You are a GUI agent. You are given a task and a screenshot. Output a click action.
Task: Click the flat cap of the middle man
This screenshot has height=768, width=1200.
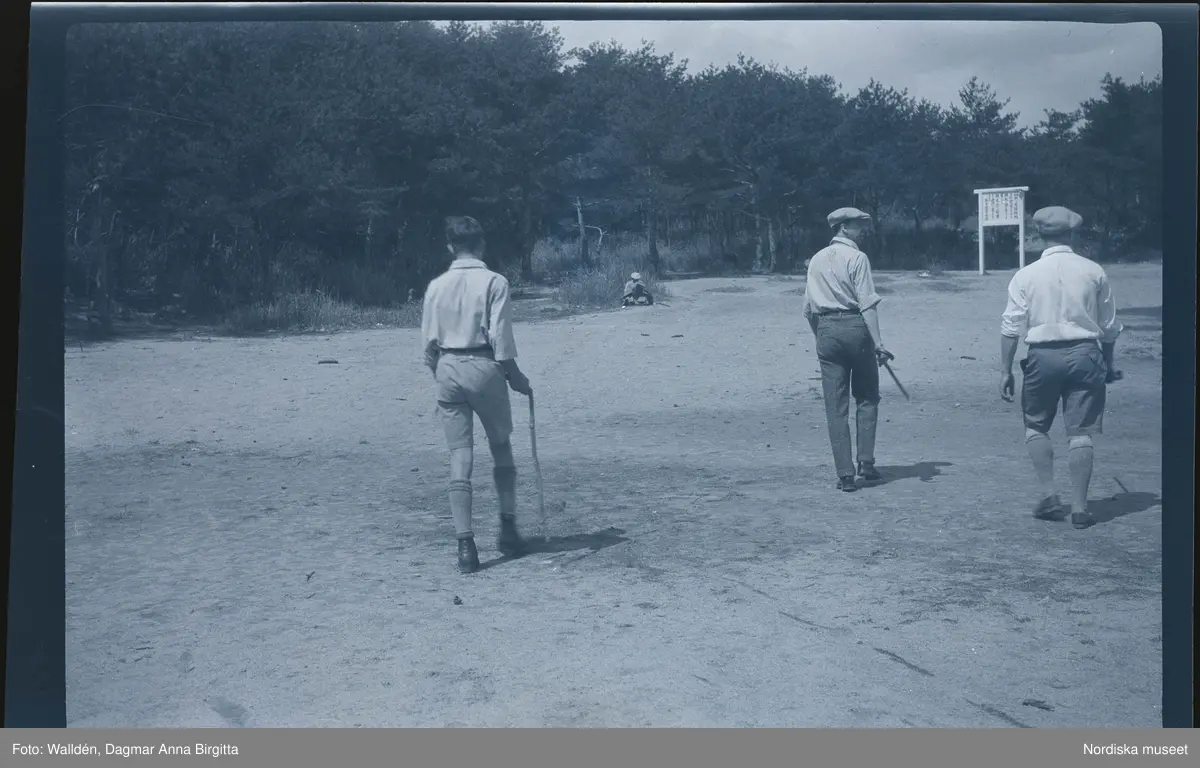pos(848,215)
